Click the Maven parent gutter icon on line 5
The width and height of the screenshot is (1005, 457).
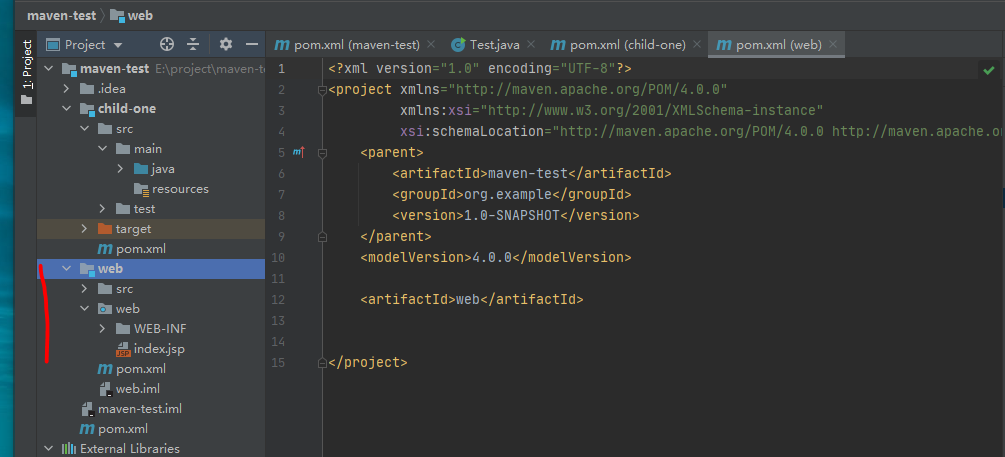point(298,152)
